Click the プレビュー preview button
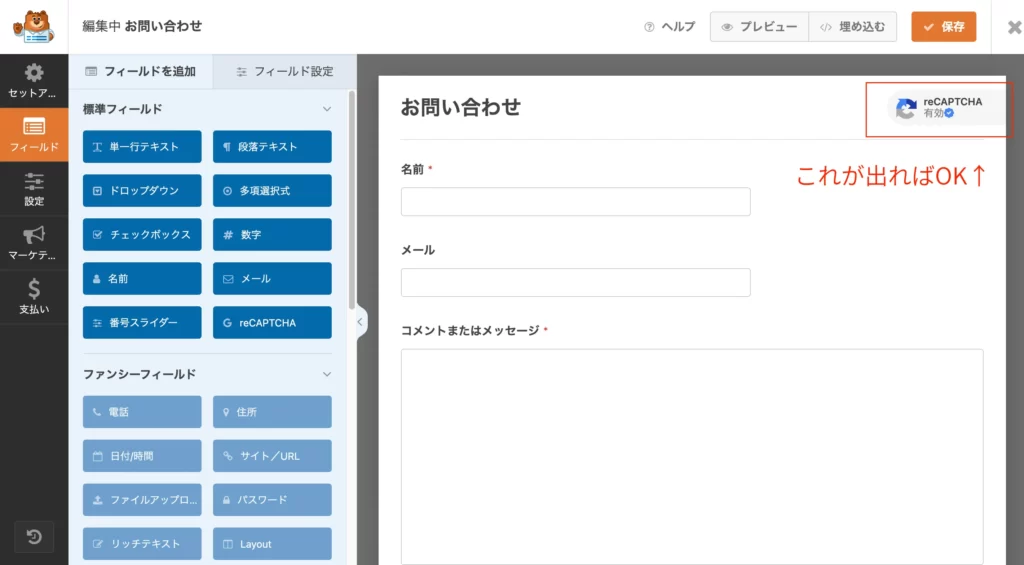 click(x=760, y=27)
